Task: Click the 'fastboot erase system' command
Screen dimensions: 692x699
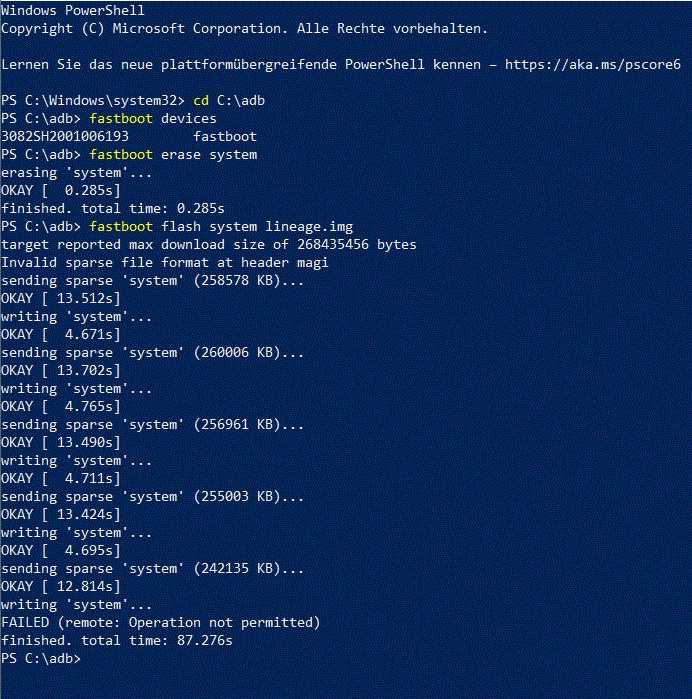Action: coord(173,155)
